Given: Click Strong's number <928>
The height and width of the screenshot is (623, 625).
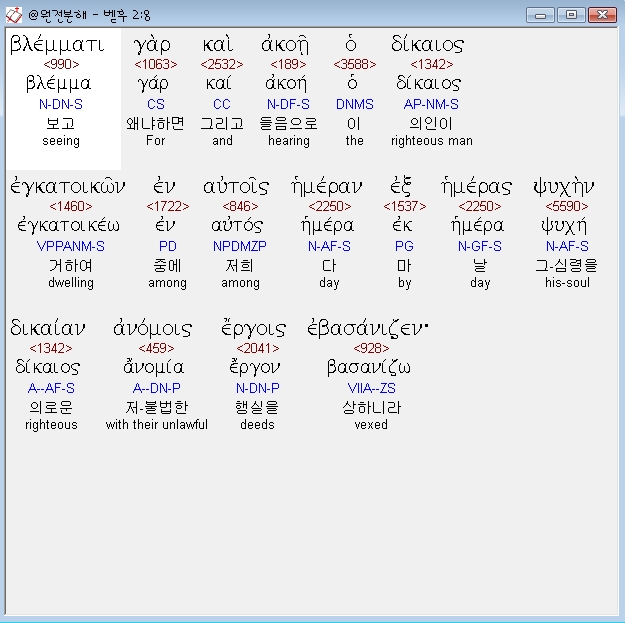Looking at the screenshot, I should tap(371, 348).
